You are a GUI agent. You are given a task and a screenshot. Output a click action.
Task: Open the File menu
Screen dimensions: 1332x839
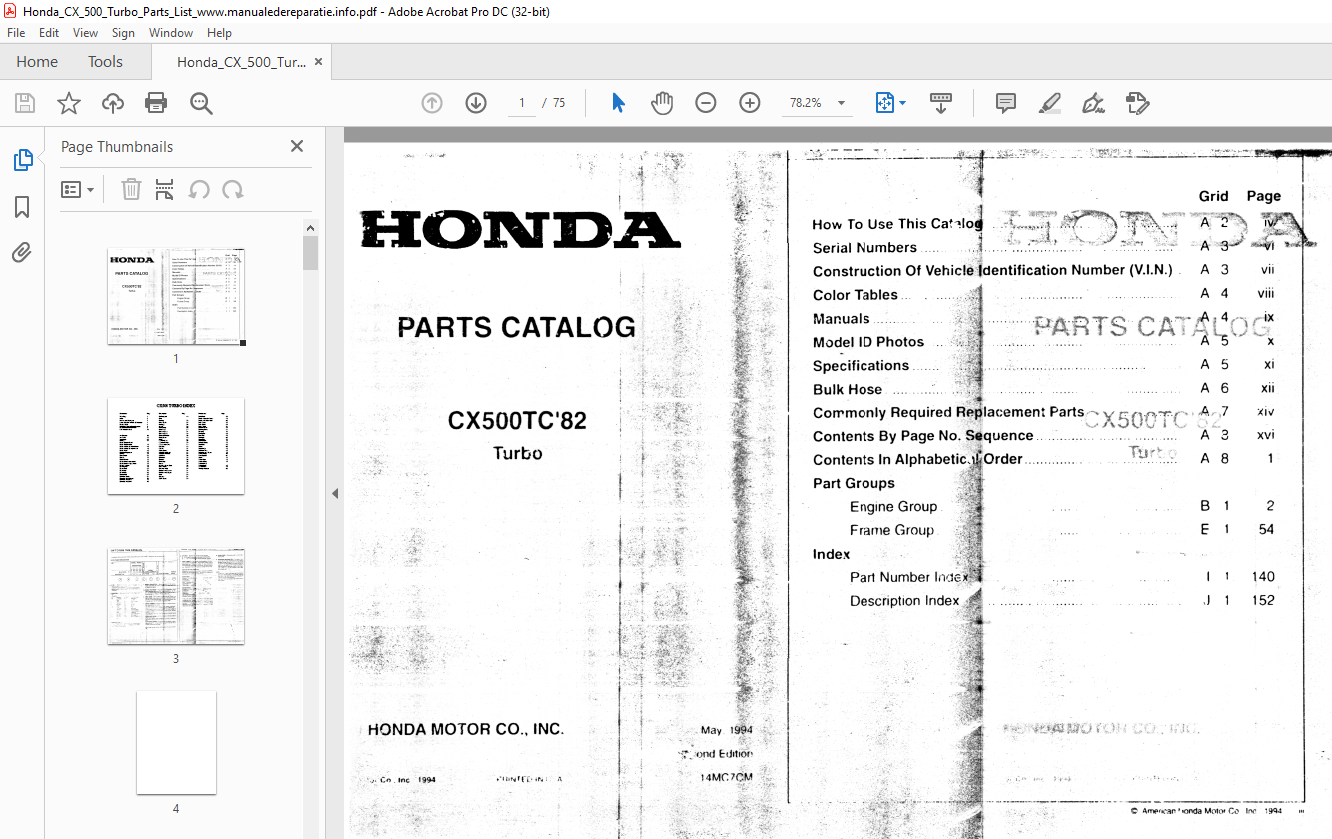[x=16, y=33]
